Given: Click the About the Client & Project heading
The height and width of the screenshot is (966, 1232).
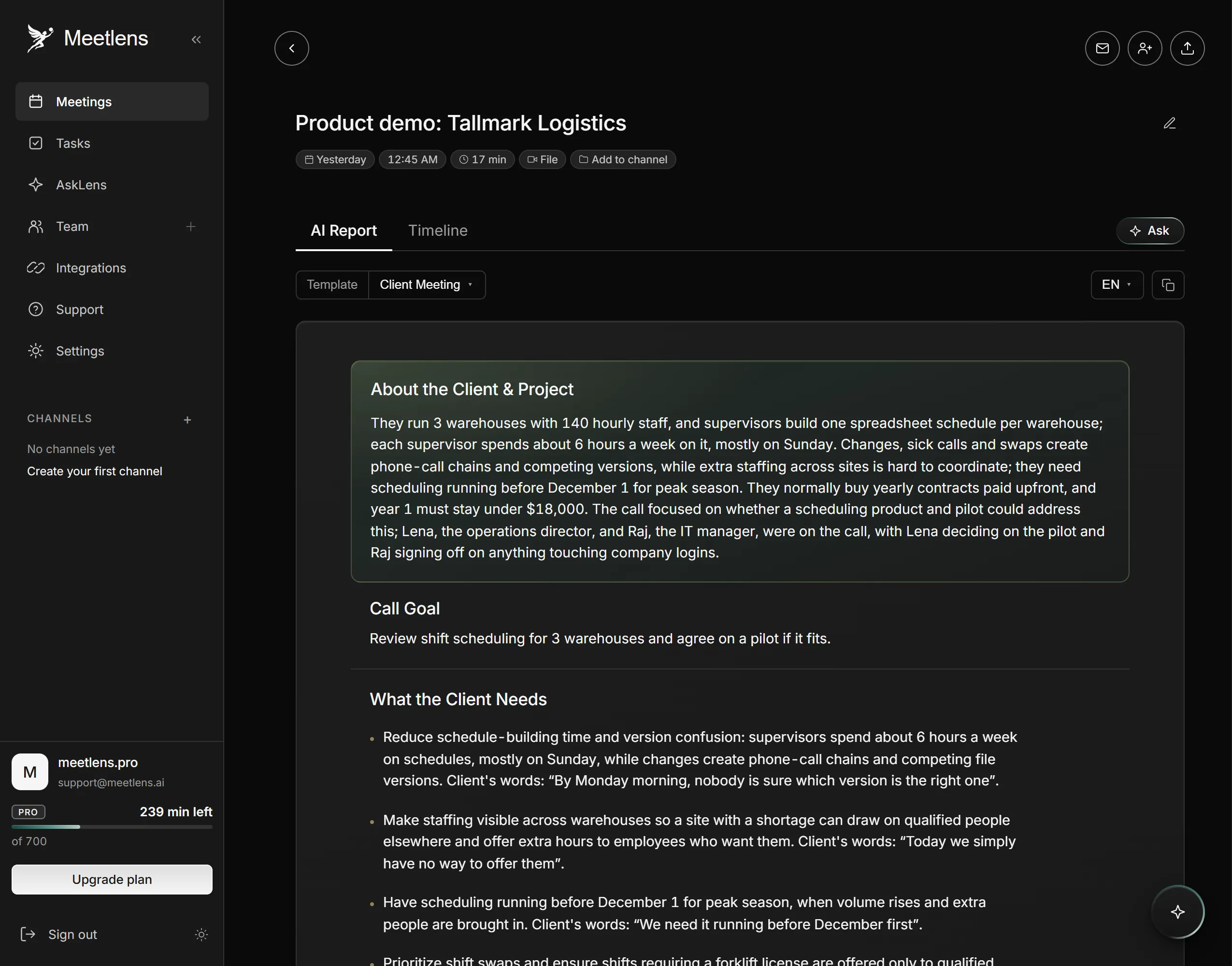Looking at the screenshot, I should click(472, 389).
